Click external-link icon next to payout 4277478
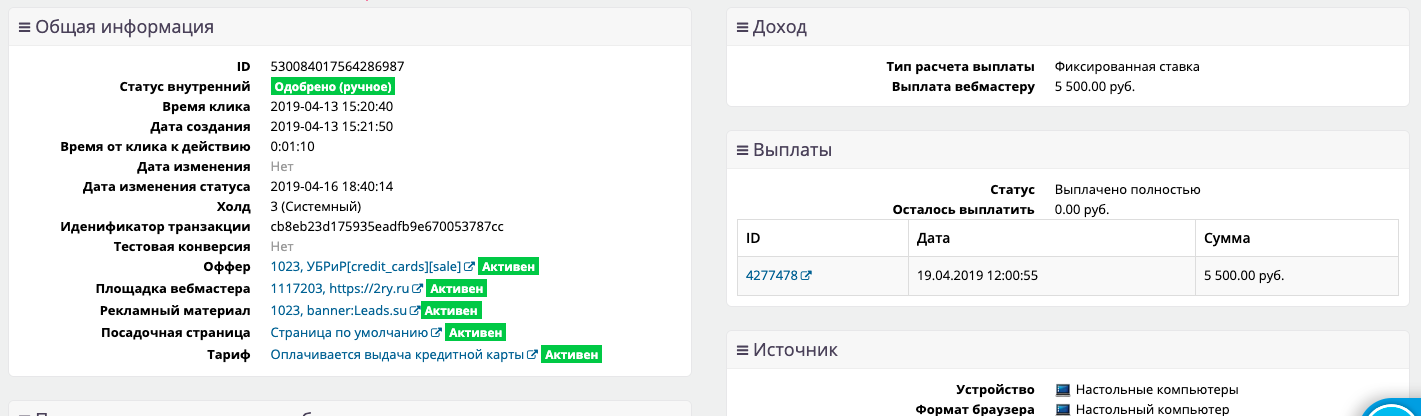Image resolution: width=1421 pixels, height=416 pixels. point(806,276)
